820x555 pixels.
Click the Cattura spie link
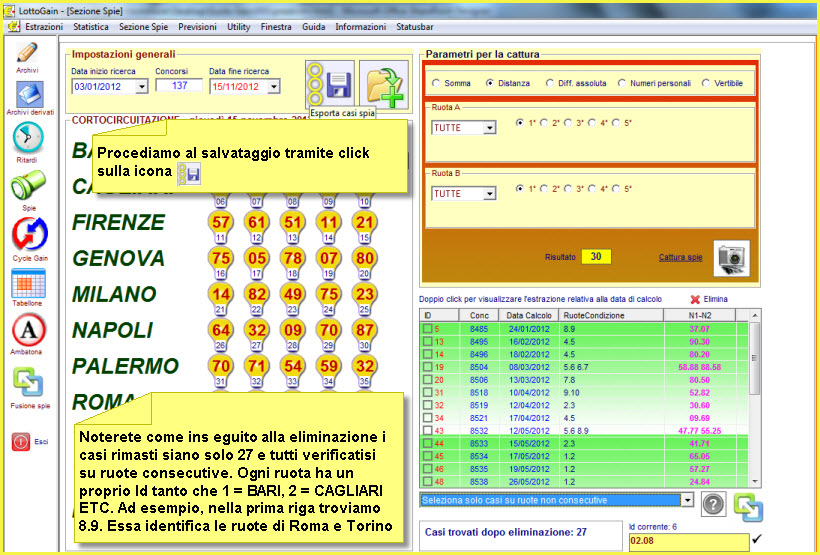(x=680, y=257)
